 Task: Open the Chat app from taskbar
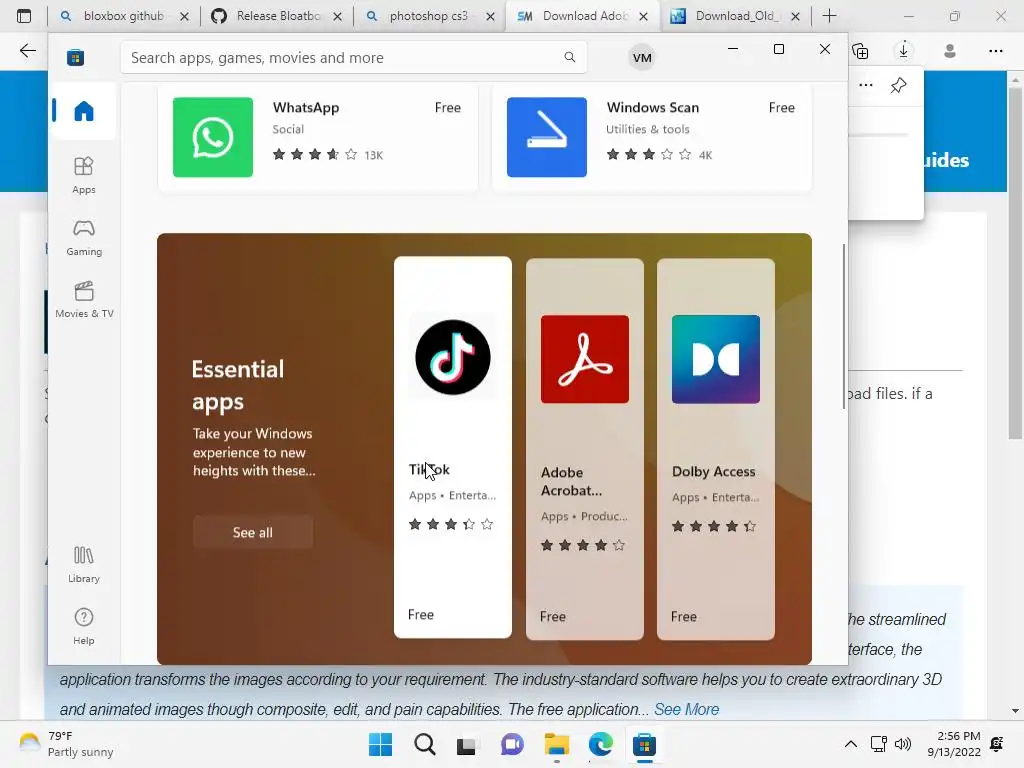tap(512, 744)
